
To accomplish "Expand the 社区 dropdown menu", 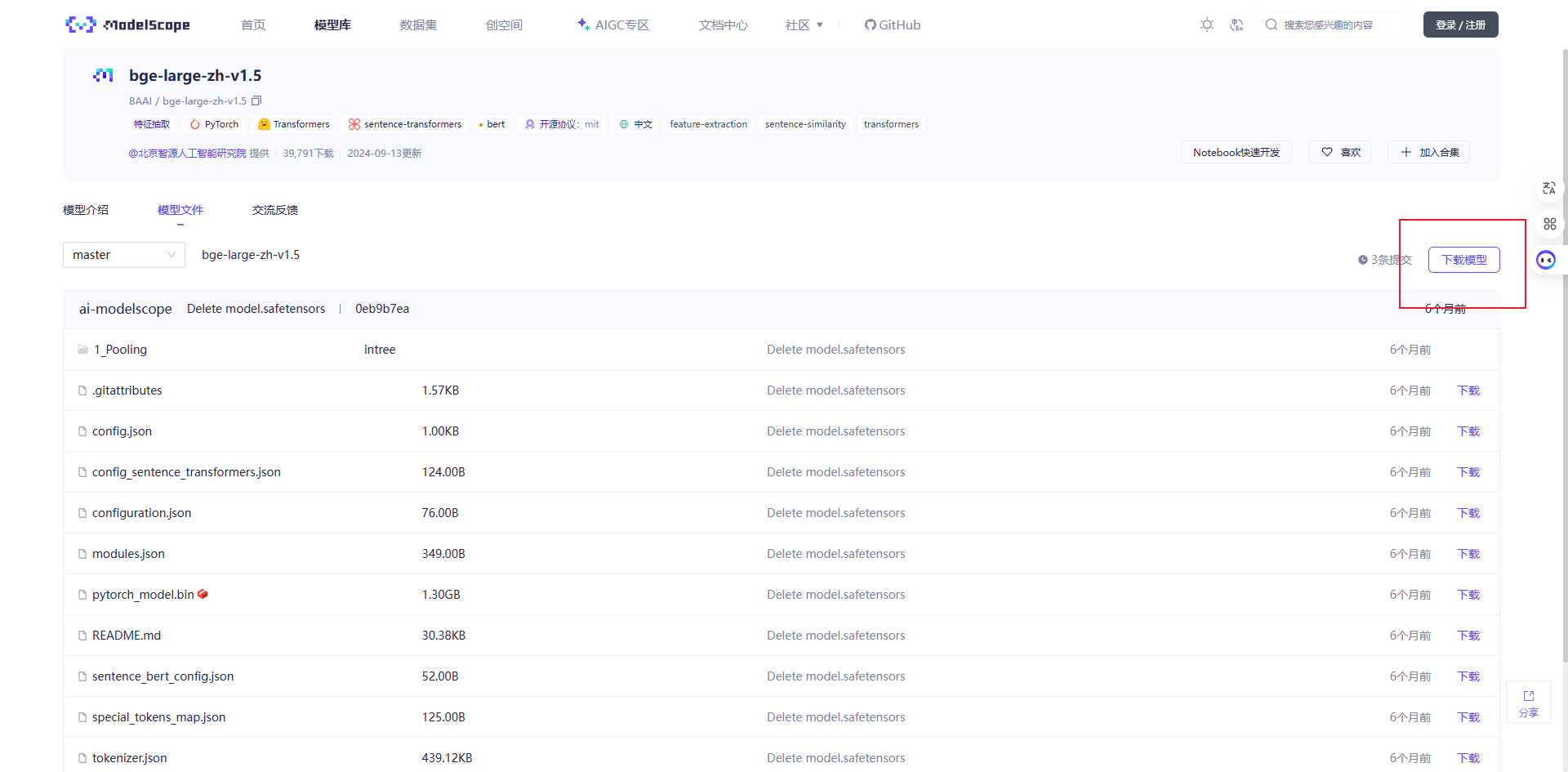I will tap(804, 25).
